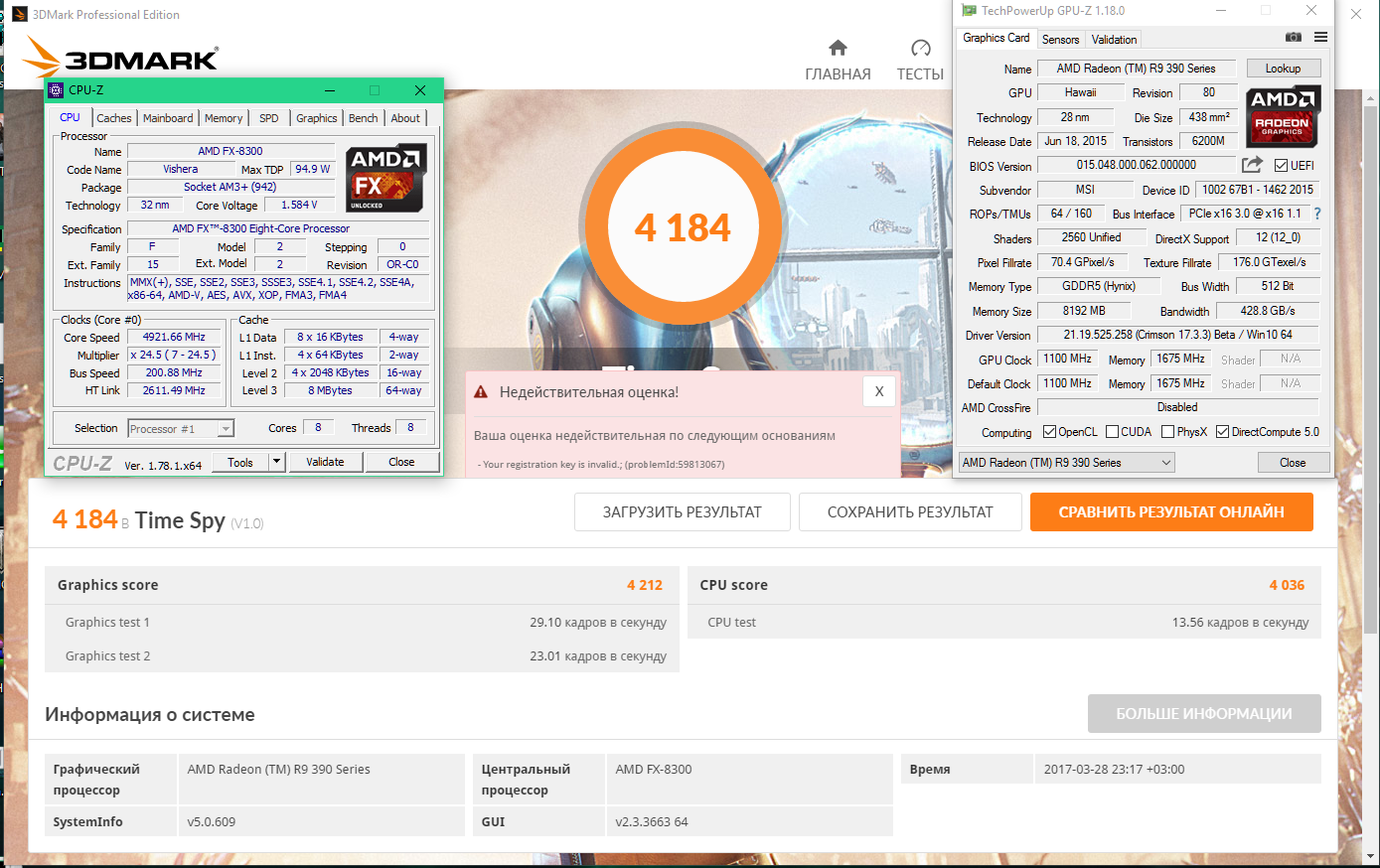Toggle the OpenCL checkbox
This screenshot has width=1380, height=868.
tap(1049, 432)
